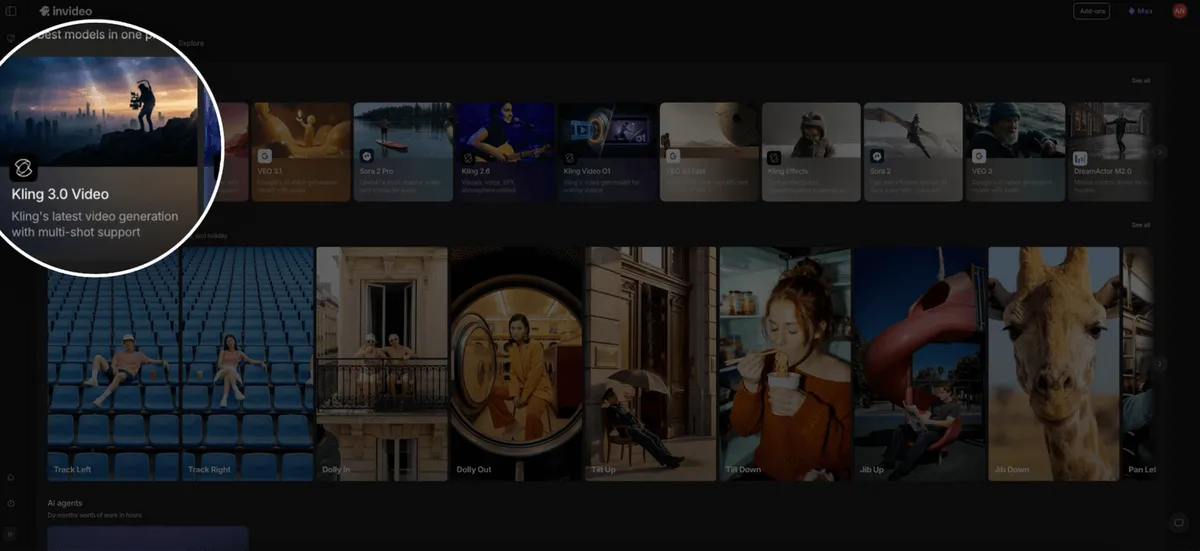Open the Jib Down giraffe thumbnail
Screen dimensions: 1200x551
point(1054,364)
